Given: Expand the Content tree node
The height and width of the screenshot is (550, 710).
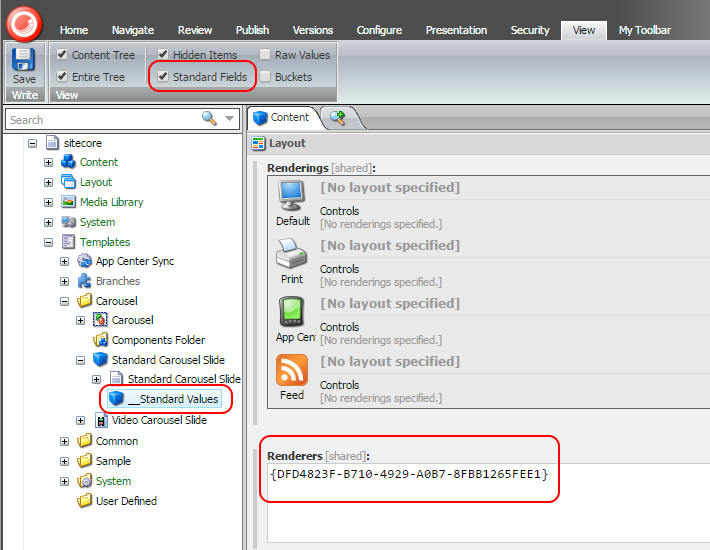Looking at the screenshot, I should (48, 163).
